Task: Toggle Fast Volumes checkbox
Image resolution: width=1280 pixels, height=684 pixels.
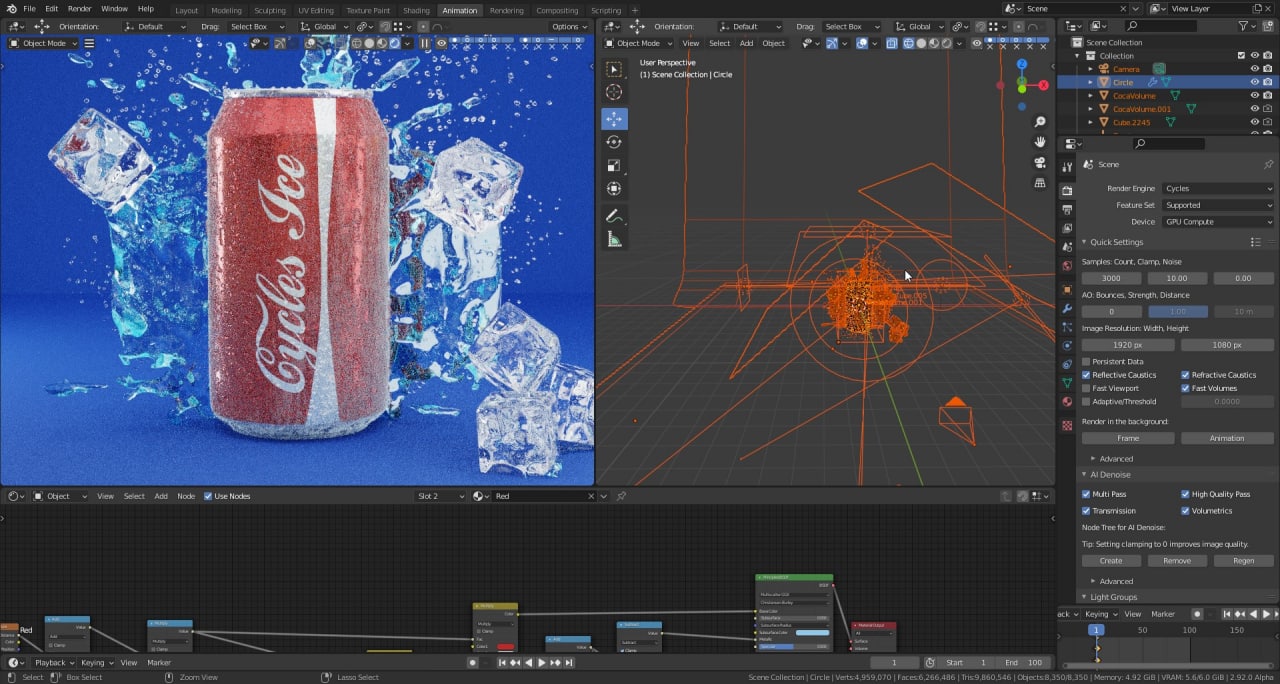Action: [1186, 388]
